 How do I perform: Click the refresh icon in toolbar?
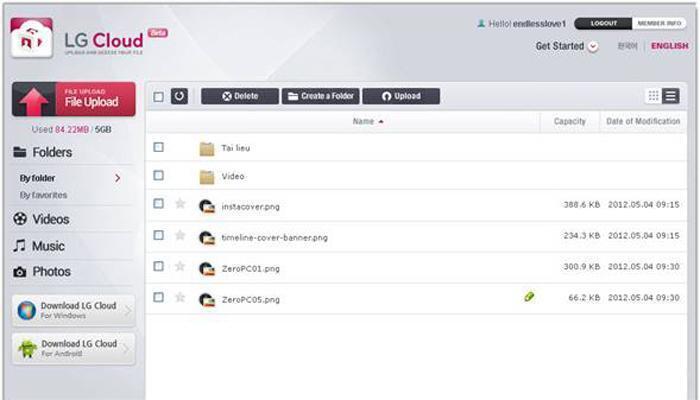click(x=179, y=96)
